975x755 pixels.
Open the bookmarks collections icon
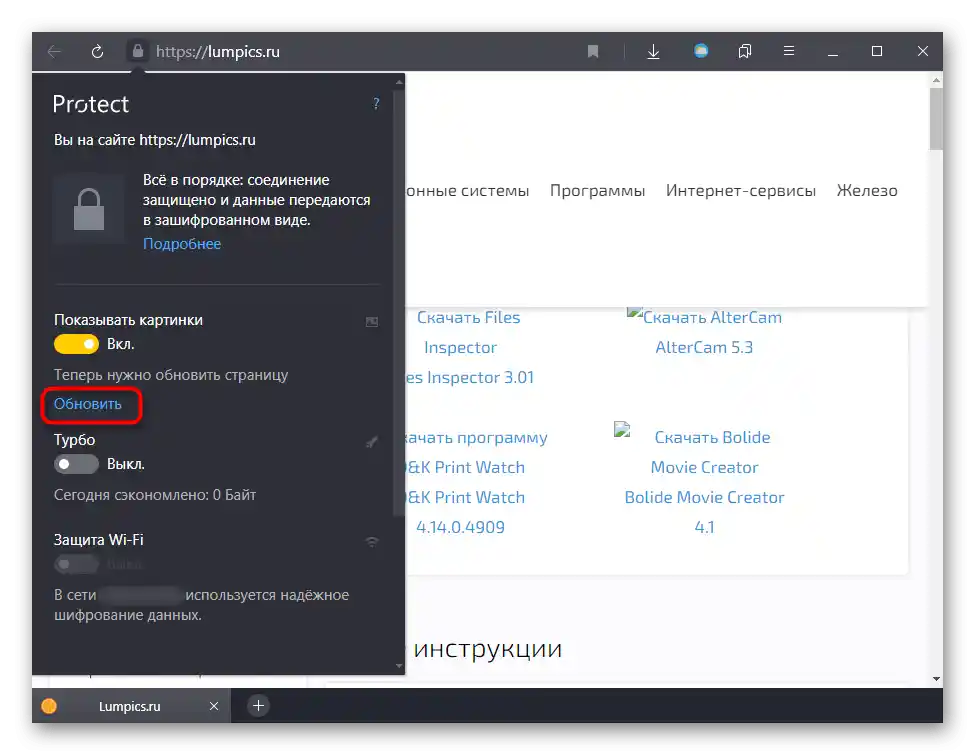tap(745, 51)
